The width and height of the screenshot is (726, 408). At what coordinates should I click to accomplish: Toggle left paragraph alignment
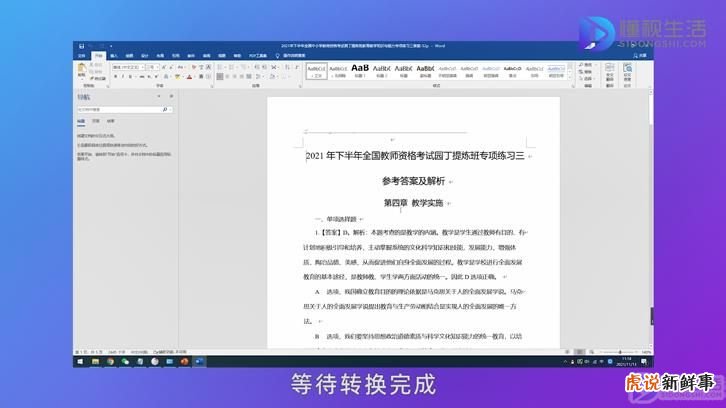click(x=219, y=76)
